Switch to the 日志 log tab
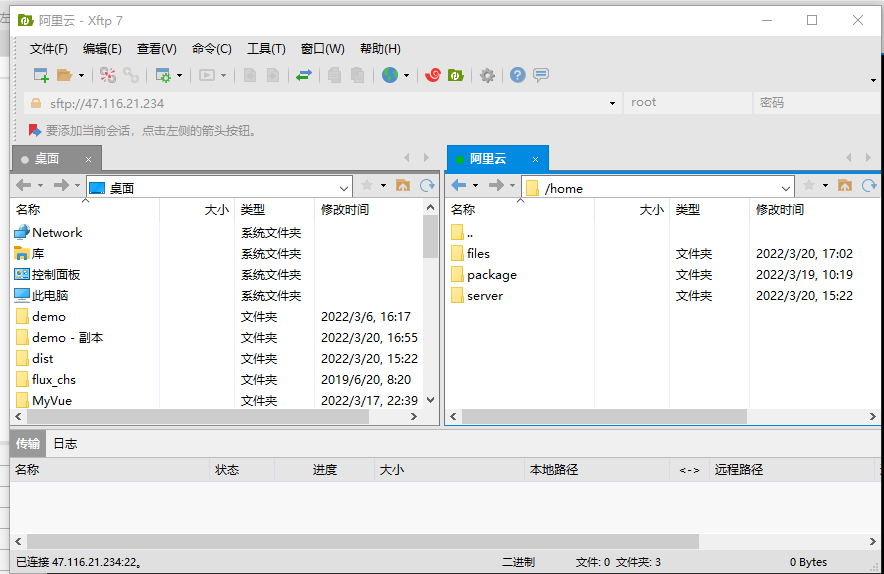The width and height of the screenshot is (884, 574). [65, 444]
